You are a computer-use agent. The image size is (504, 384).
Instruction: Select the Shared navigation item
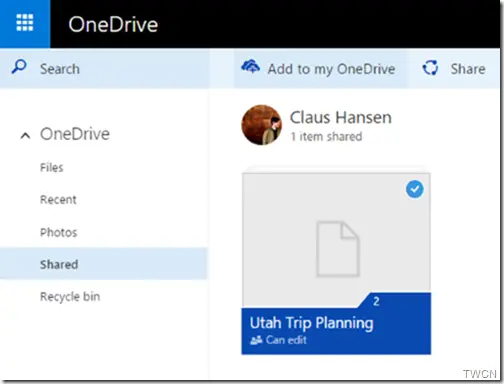click(x=103, y=264)
